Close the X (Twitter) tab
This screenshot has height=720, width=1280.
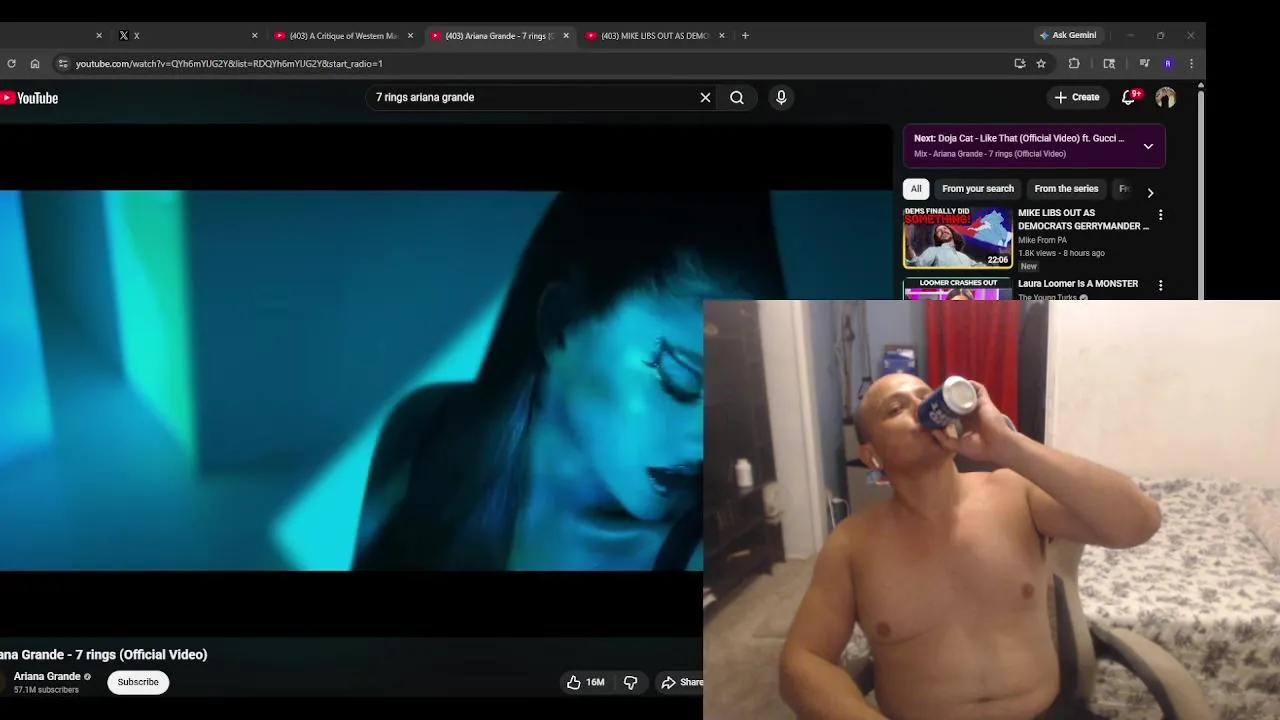pos(254,35)
